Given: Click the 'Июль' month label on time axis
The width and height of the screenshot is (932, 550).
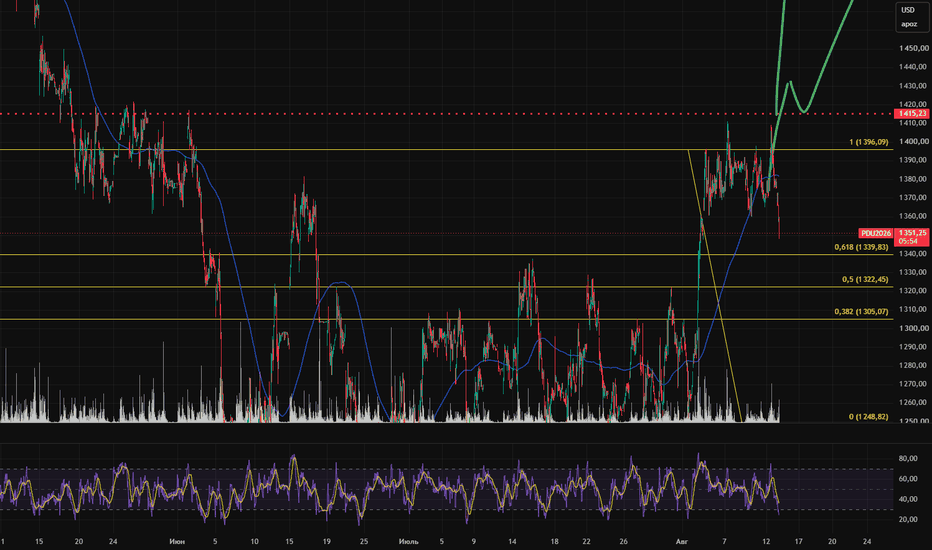Looking at the screenshot, I should tap(408, 542).
